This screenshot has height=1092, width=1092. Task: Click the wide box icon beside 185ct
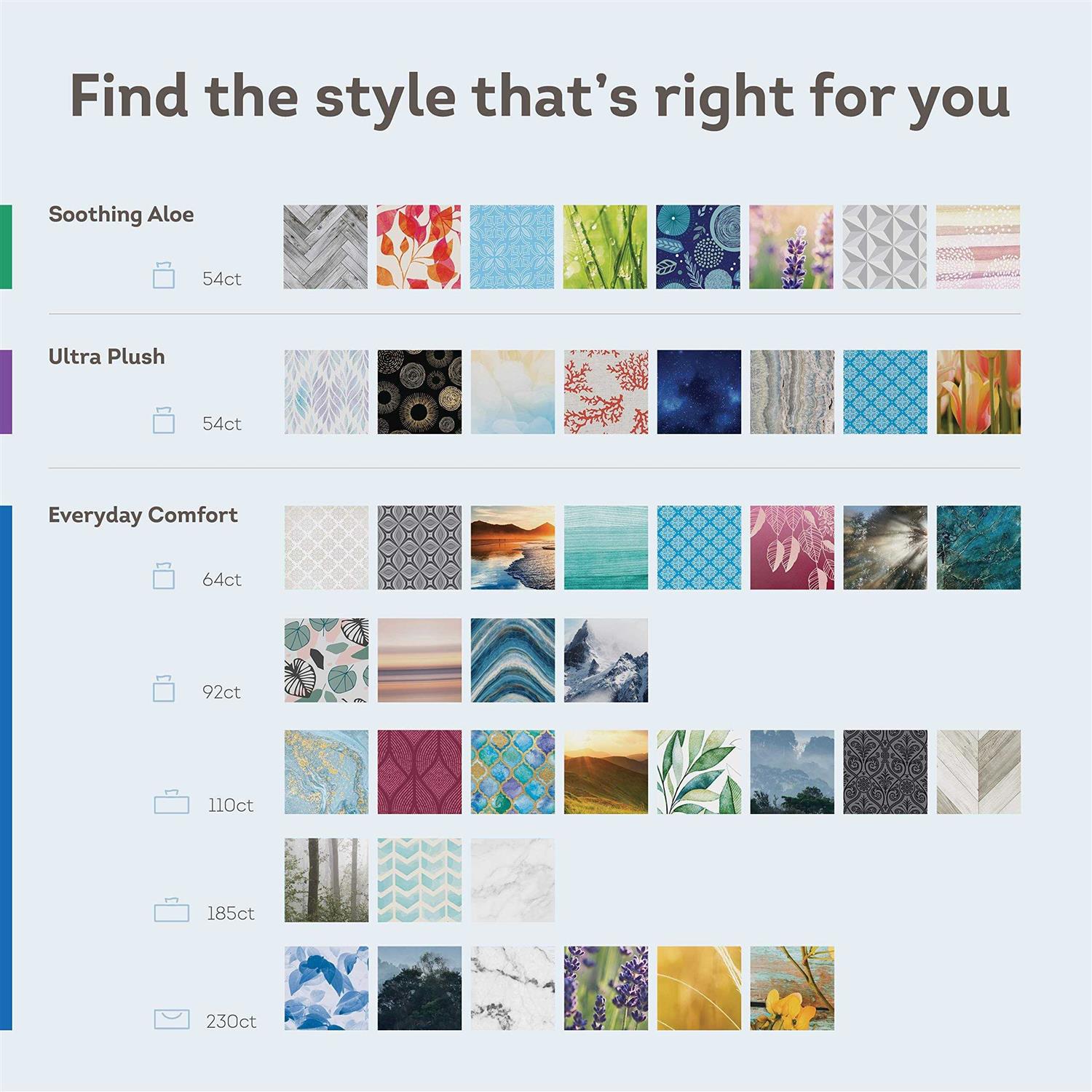tap(172, 910)
